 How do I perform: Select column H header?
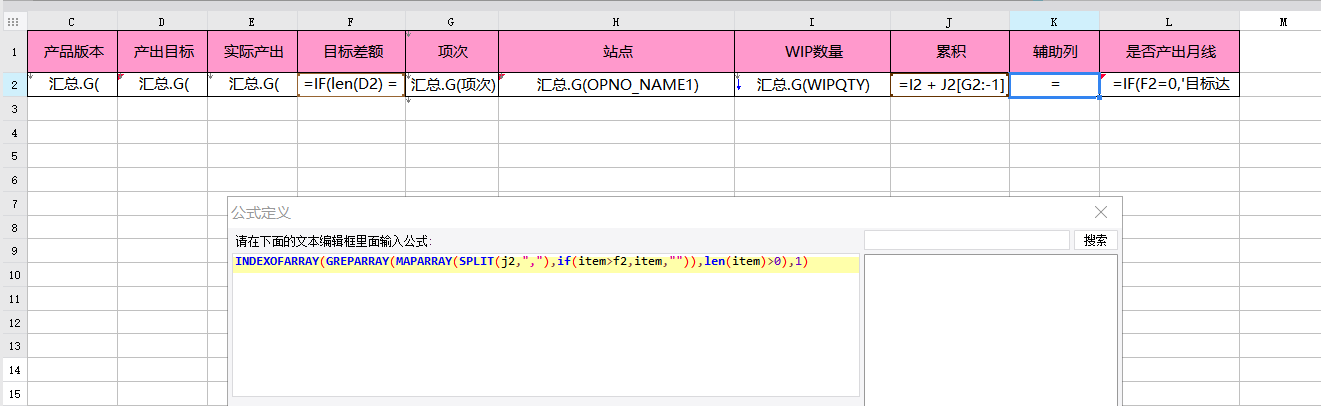pyautogui.click(x=616, y=21)
